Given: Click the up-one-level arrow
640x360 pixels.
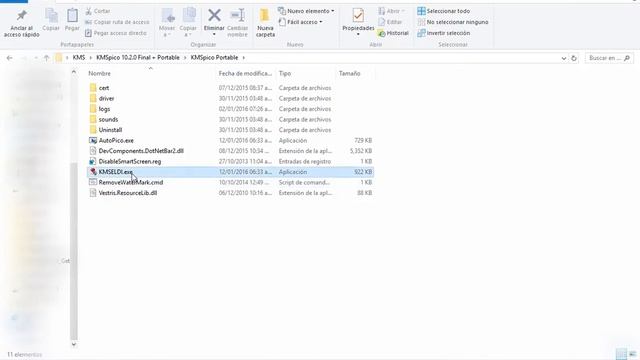Looking at the screenshot, I should [47, 58].
